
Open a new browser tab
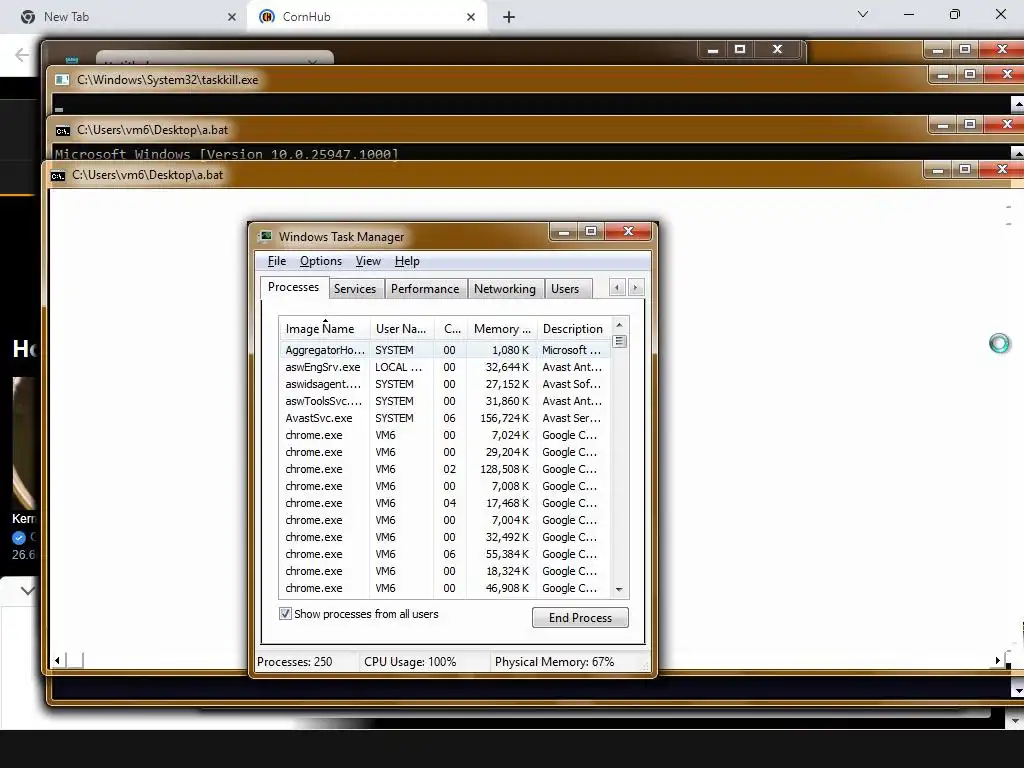pyautogui.click(x=509, y=17)
